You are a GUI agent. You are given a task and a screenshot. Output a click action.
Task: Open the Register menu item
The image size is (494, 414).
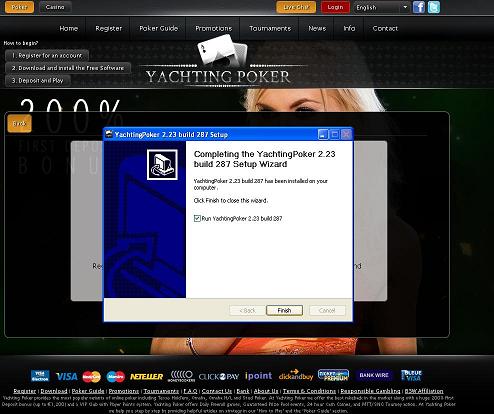coord(109,28)
